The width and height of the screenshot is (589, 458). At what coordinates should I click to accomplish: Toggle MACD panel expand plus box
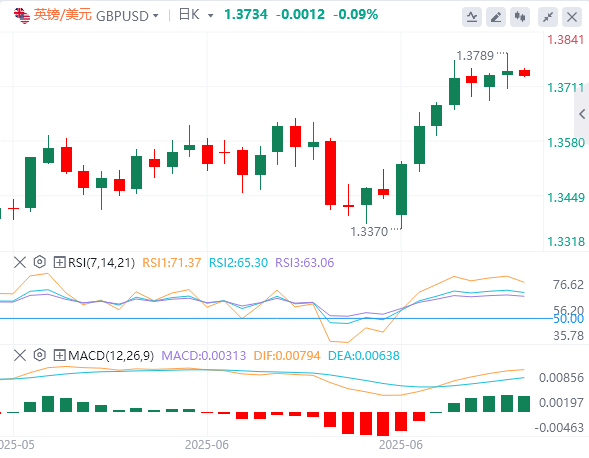pos(59,355)
